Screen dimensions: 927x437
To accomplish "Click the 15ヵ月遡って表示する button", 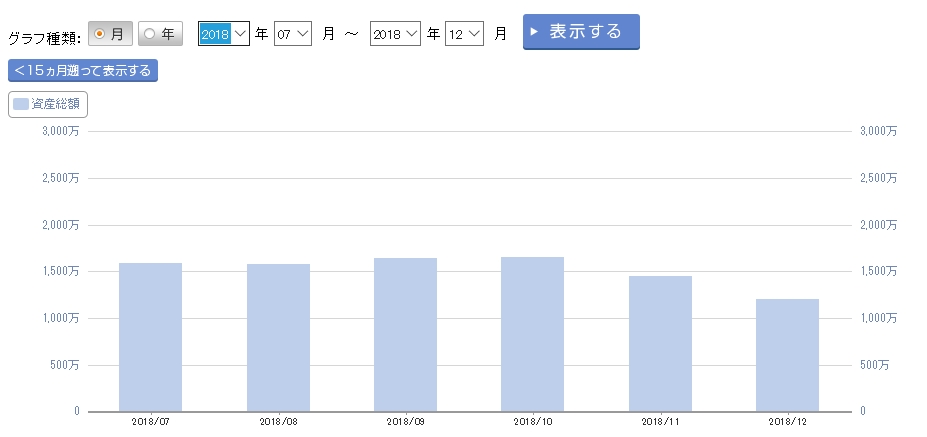I will click(83, 70).
